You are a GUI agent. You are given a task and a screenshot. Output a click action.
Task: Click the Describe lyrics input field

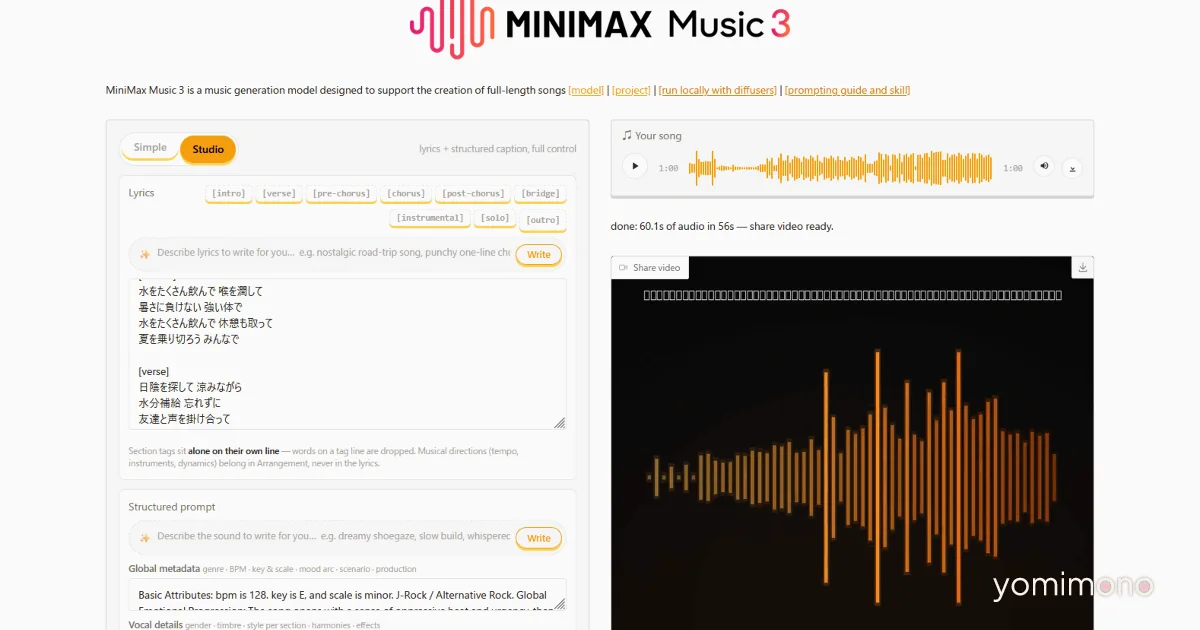[332, 254]
